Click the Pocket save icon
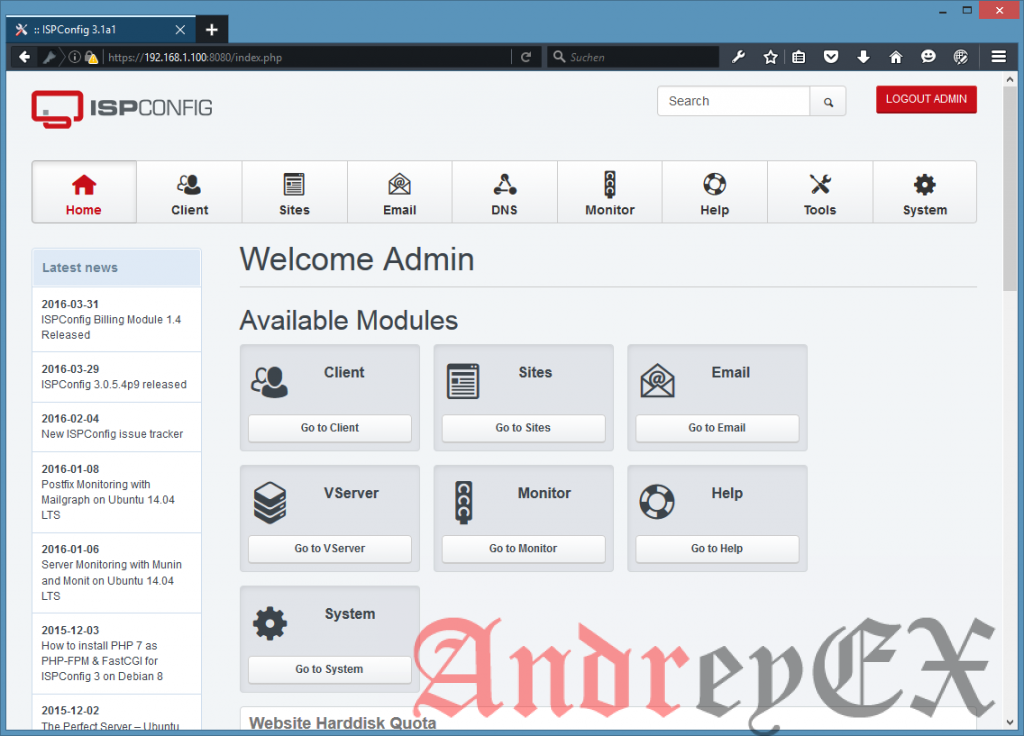 (831, 57)
